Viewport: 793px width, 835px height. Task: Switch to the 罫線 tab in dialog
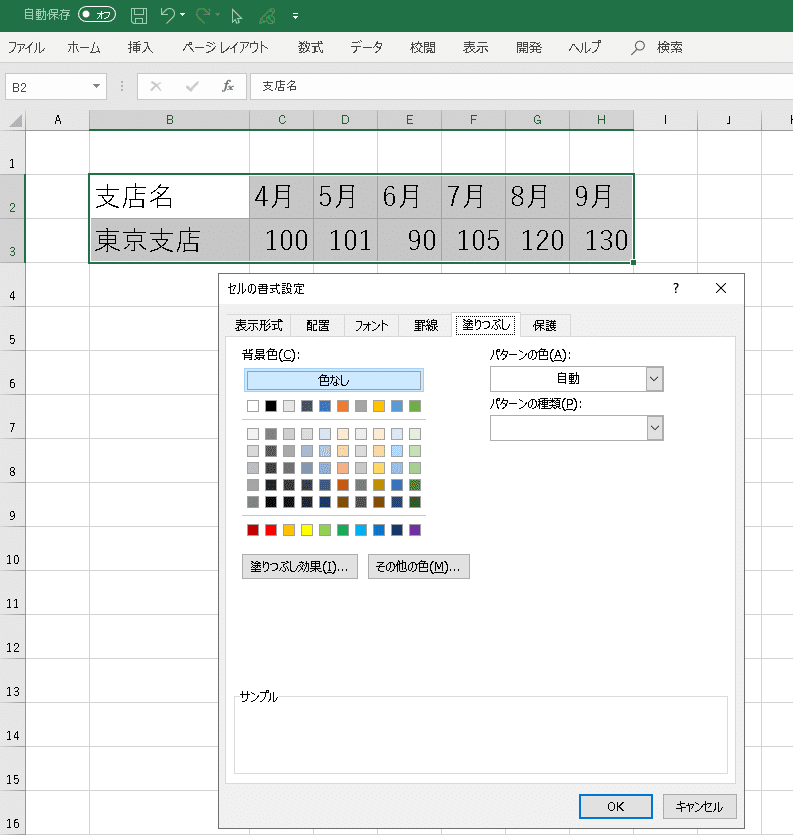(426, 325)
